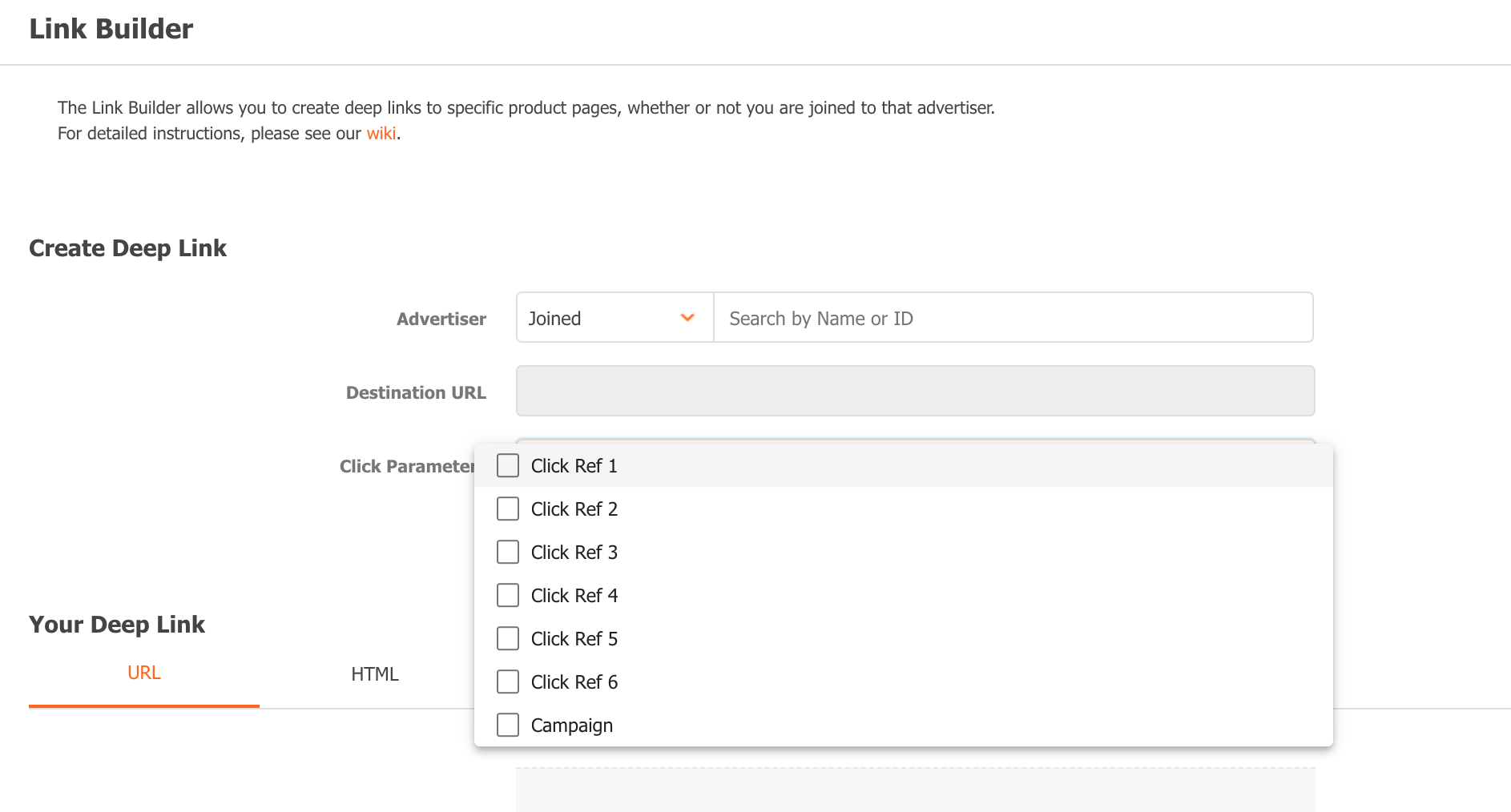The width and height of the screenshot is (1511, 812).
Task: Click the Advertiser field label
Action: (x=441, y=319)
